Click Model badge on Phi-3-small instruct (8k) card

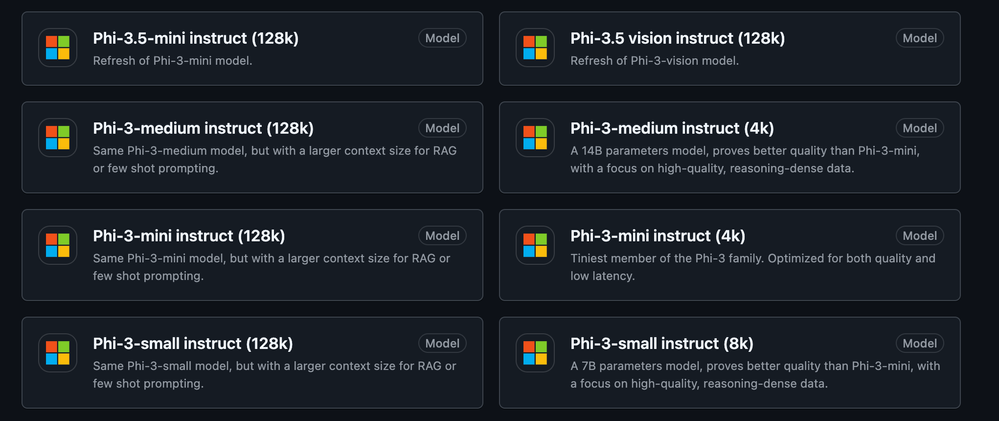920,343
